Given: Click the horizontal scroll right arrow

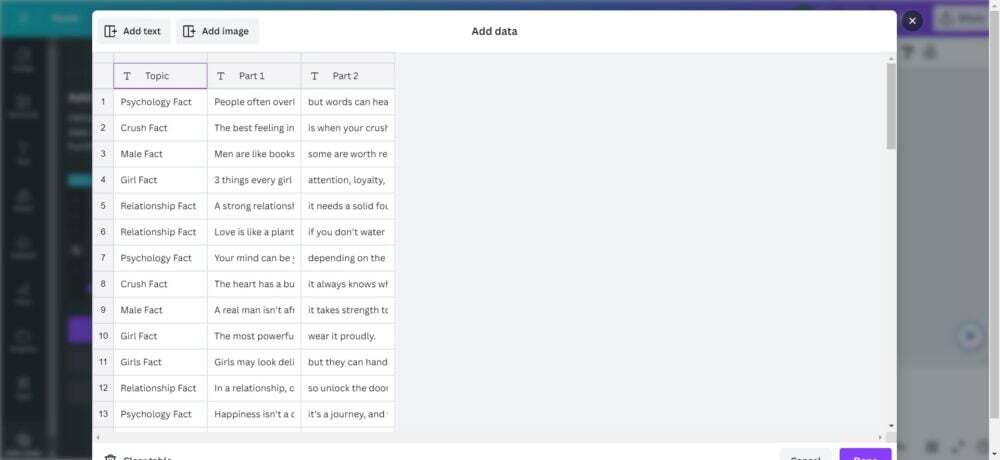Looking at the screenshot, I should (880, 438).
